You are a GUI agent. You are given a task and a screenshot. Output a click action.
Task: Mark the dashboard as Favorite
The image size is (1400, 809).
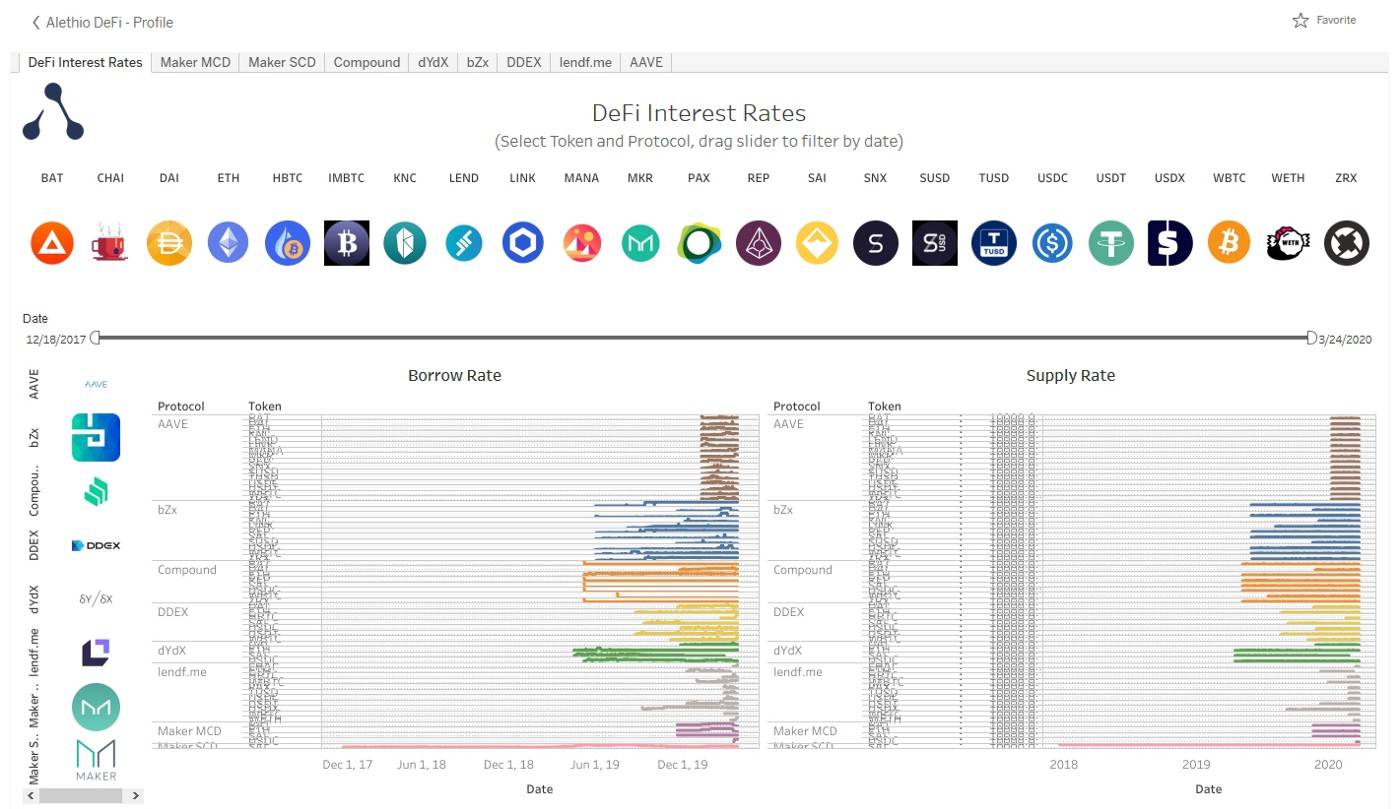pyautogui.click(x=1324, y=20)
